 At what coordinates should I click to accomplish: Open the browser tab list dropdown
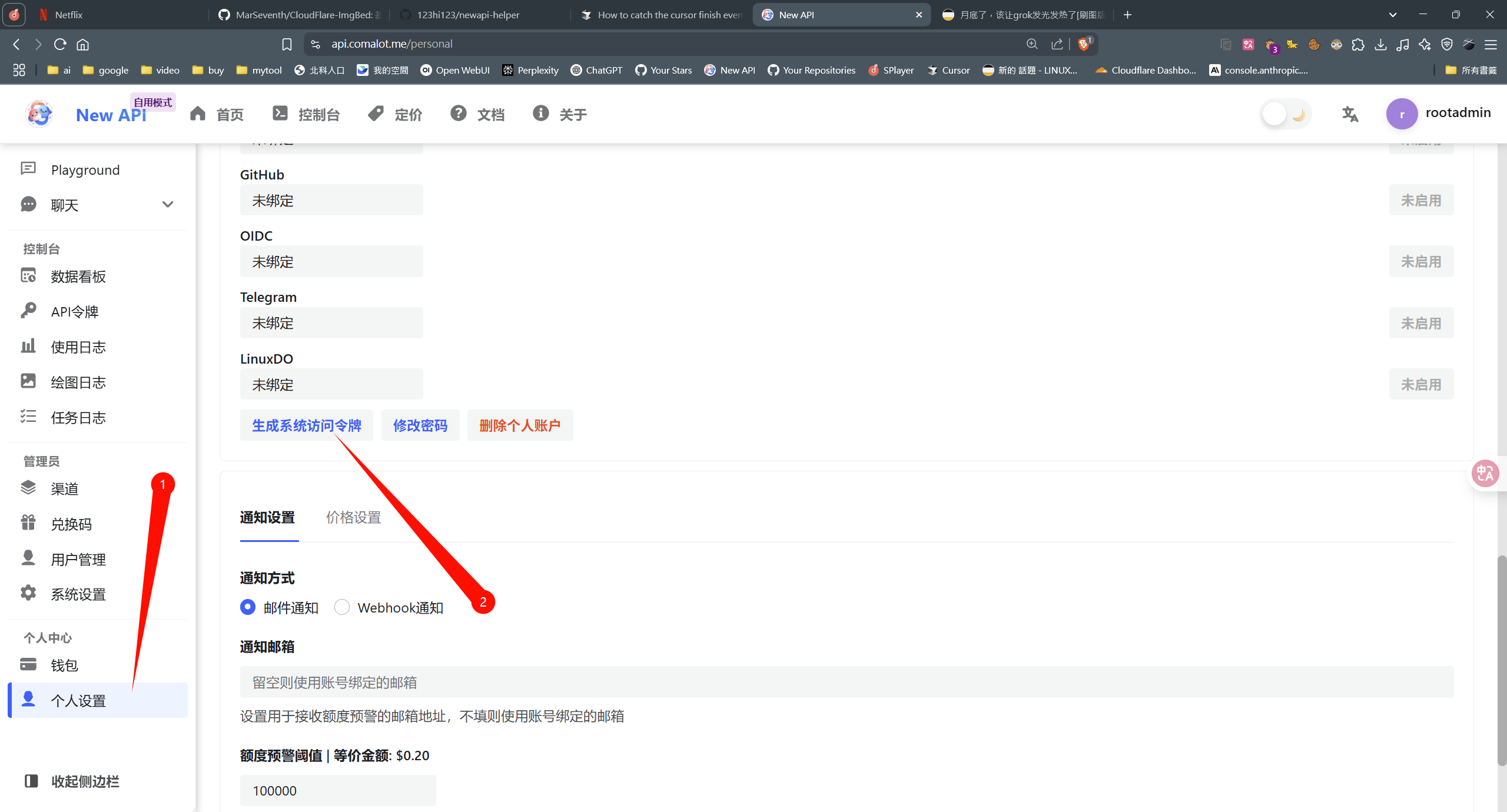tap(1393, 15)
